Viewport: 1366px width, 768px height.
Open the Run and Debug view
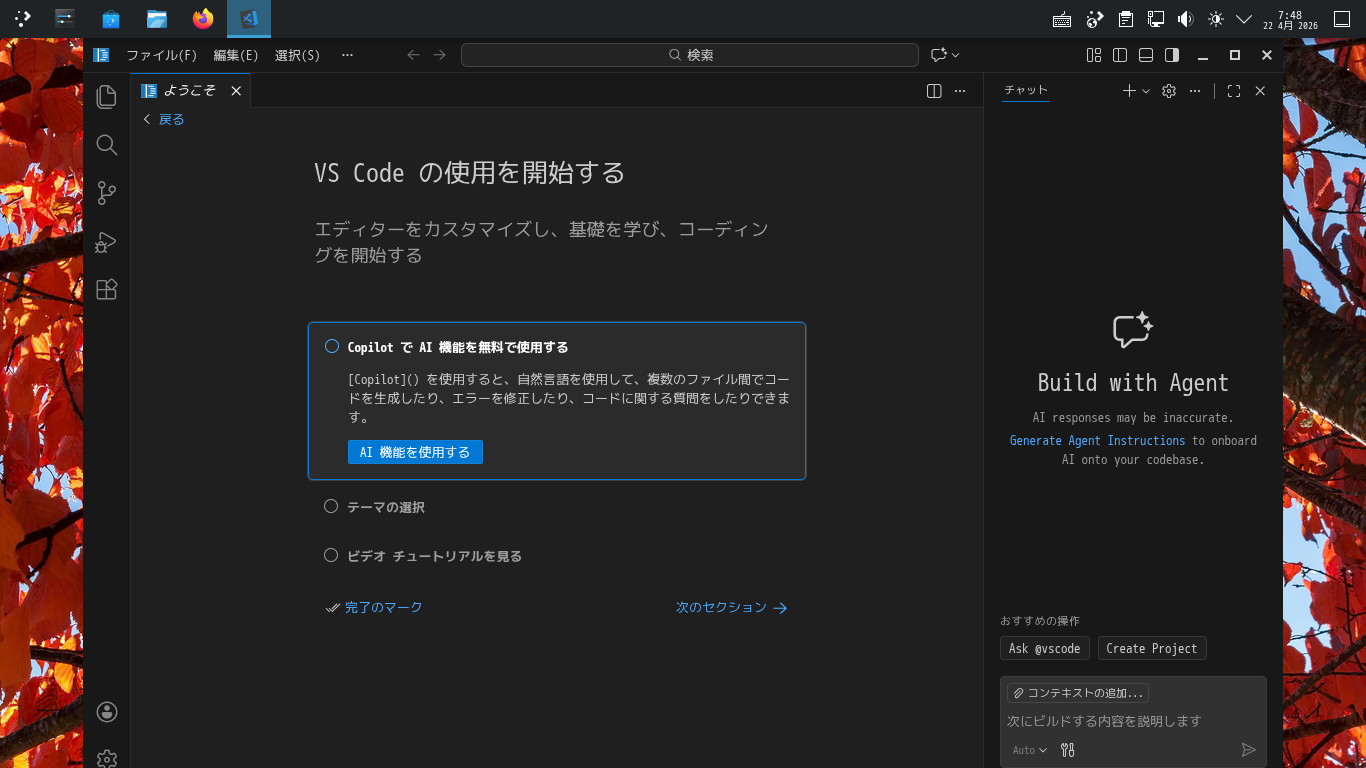107,242
